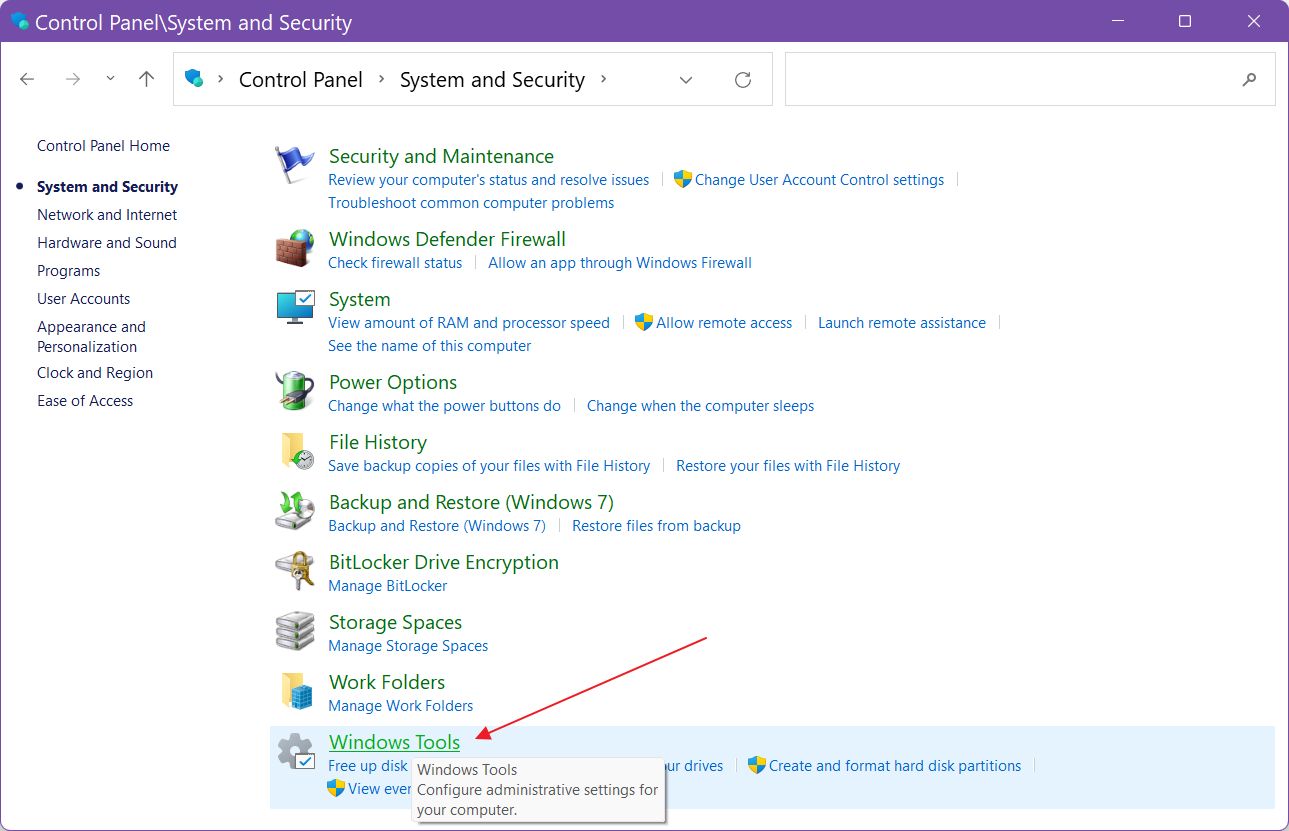Viewport: 1289px width, 831px height.
Task: Open Clock and Region category
Action: 95,373
